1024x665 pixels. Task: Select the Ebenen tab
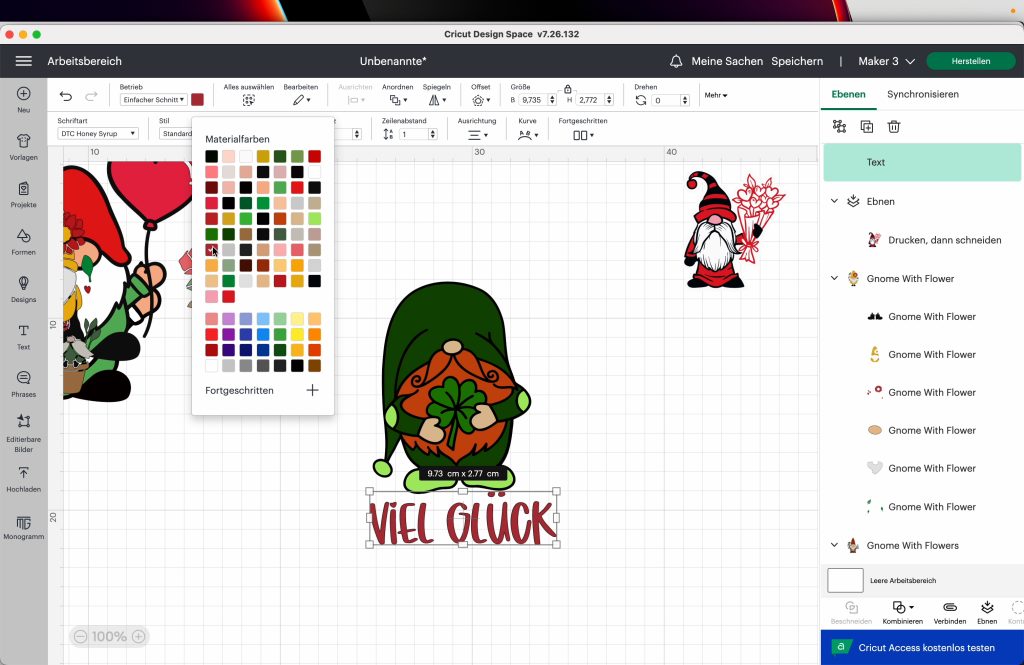coord(848,94)
